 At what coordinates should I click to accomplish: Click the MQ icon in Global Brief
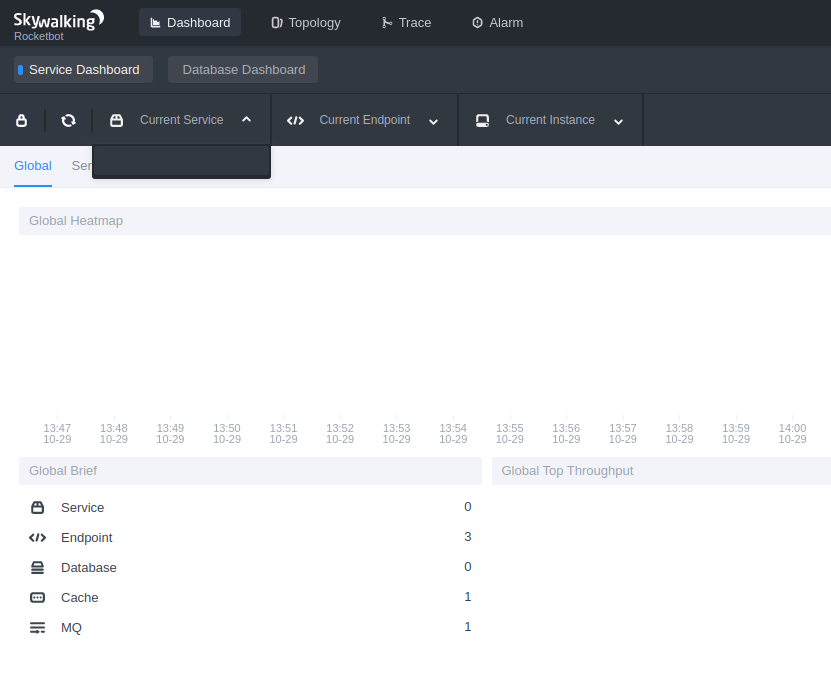pyautogui.click(x=37, y=627)
